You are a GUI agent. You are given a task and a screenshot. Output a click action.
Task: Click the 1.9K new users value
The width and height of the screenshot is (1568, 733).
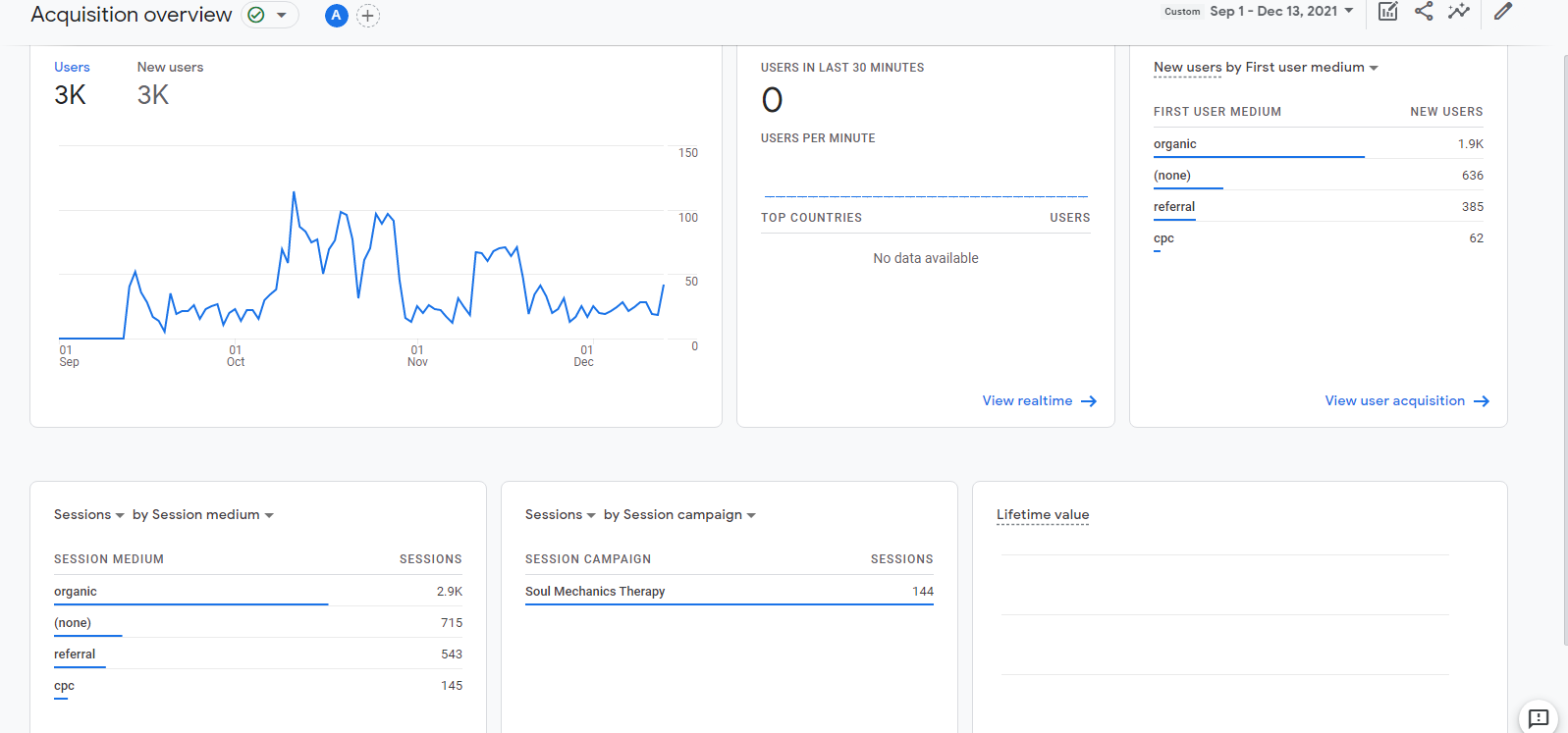(1470, 143)
